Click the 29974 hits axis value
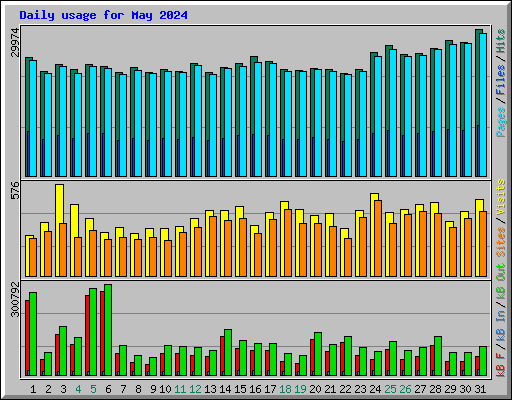This screenshot has width=512, height=400. [x=15, y=43]
